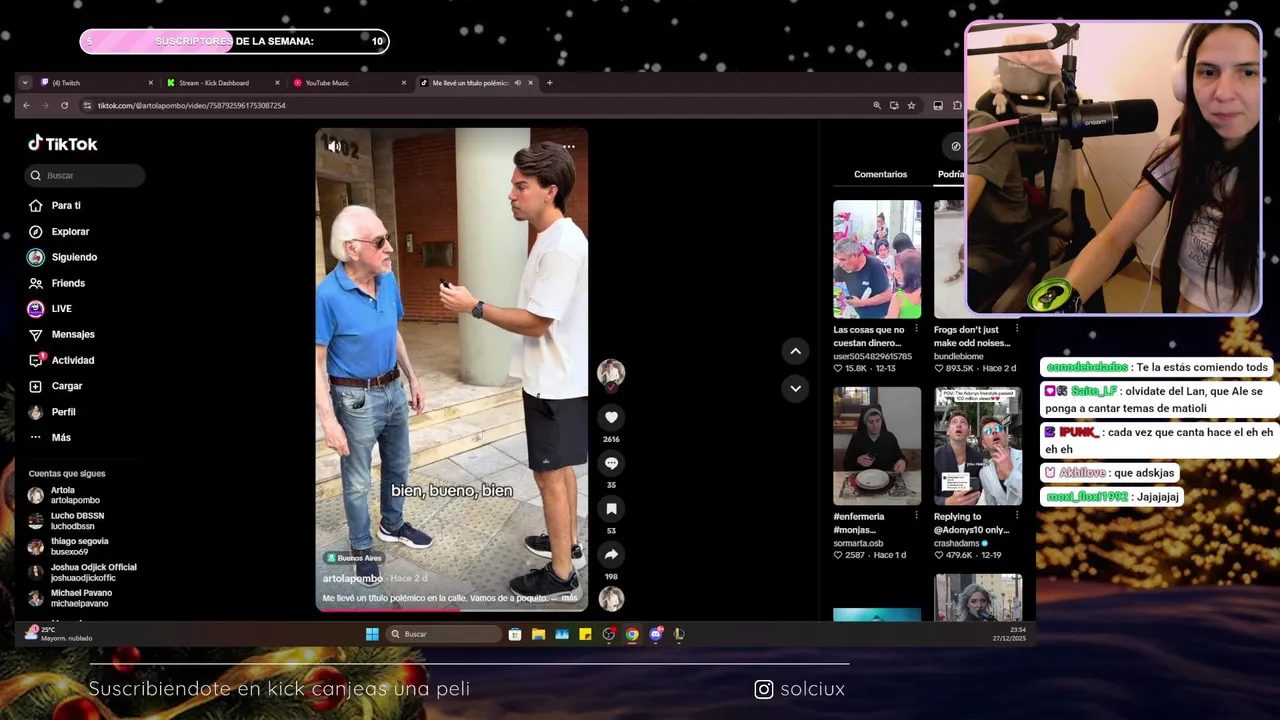Open Chrome from the taskbar

(632, 634)
